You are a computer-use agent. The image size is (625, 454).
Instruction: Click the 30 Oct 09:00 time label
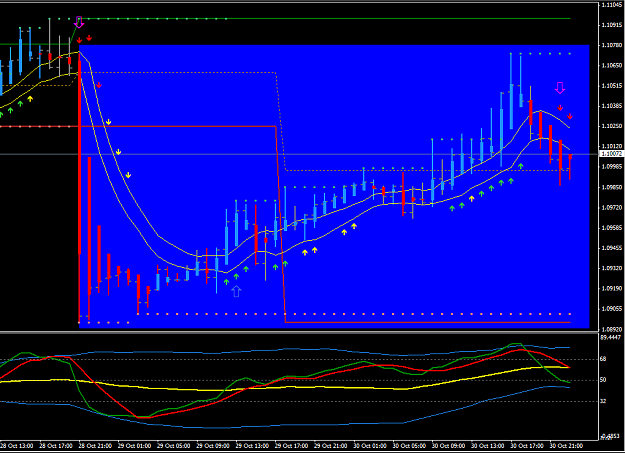pos(448,446)
